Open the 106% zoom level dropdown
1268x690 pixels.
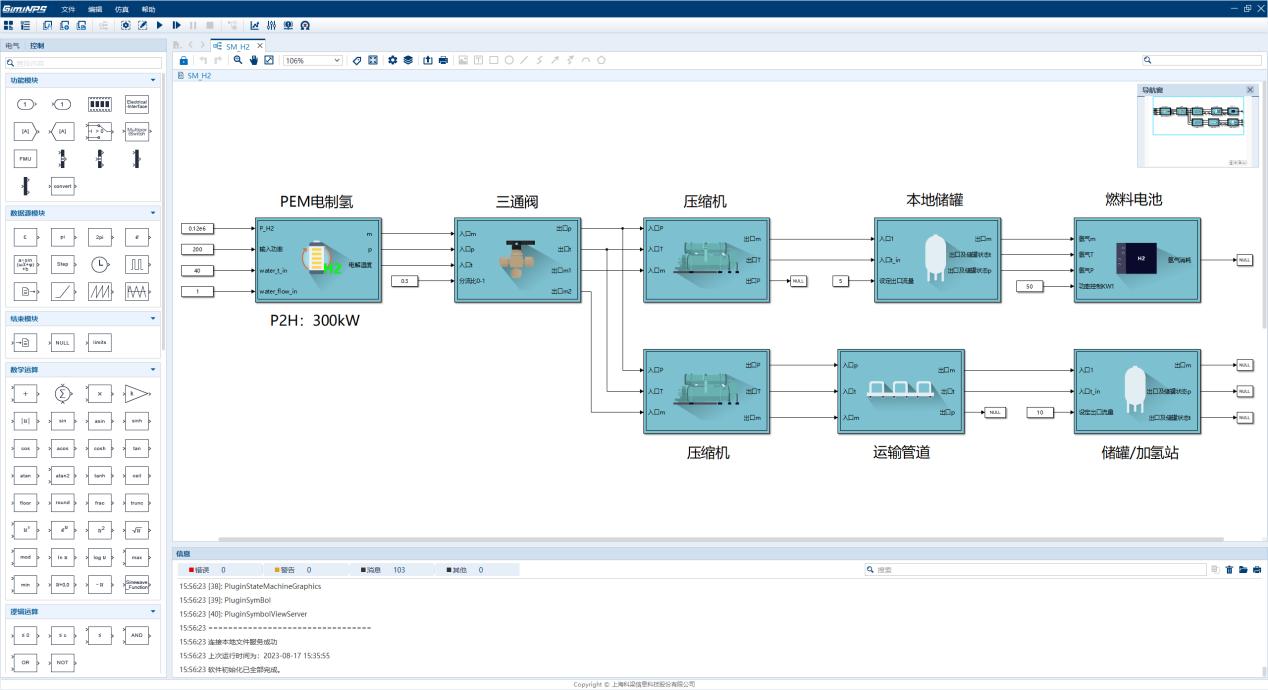313,60
